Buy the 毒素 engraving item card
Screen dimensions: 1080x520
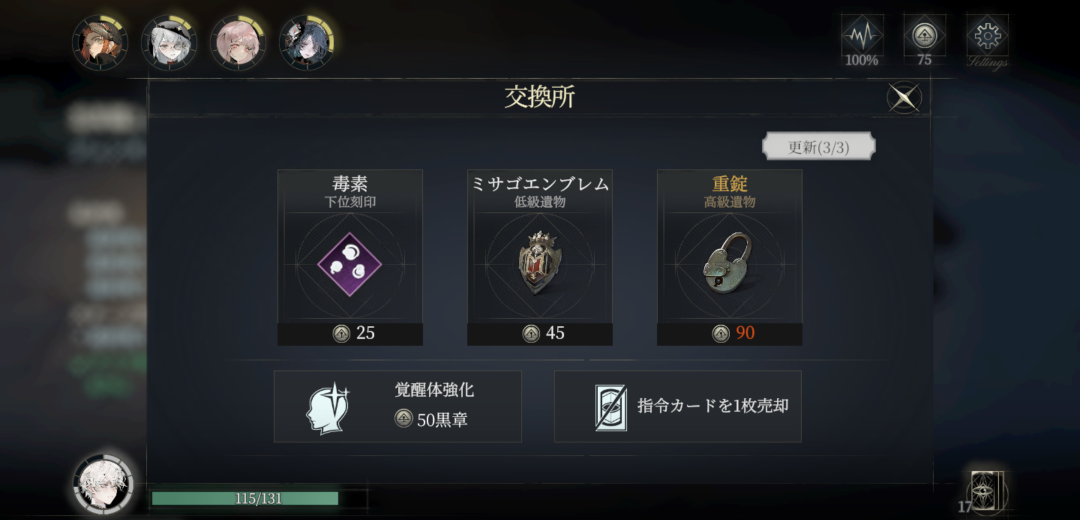[350, 258]
